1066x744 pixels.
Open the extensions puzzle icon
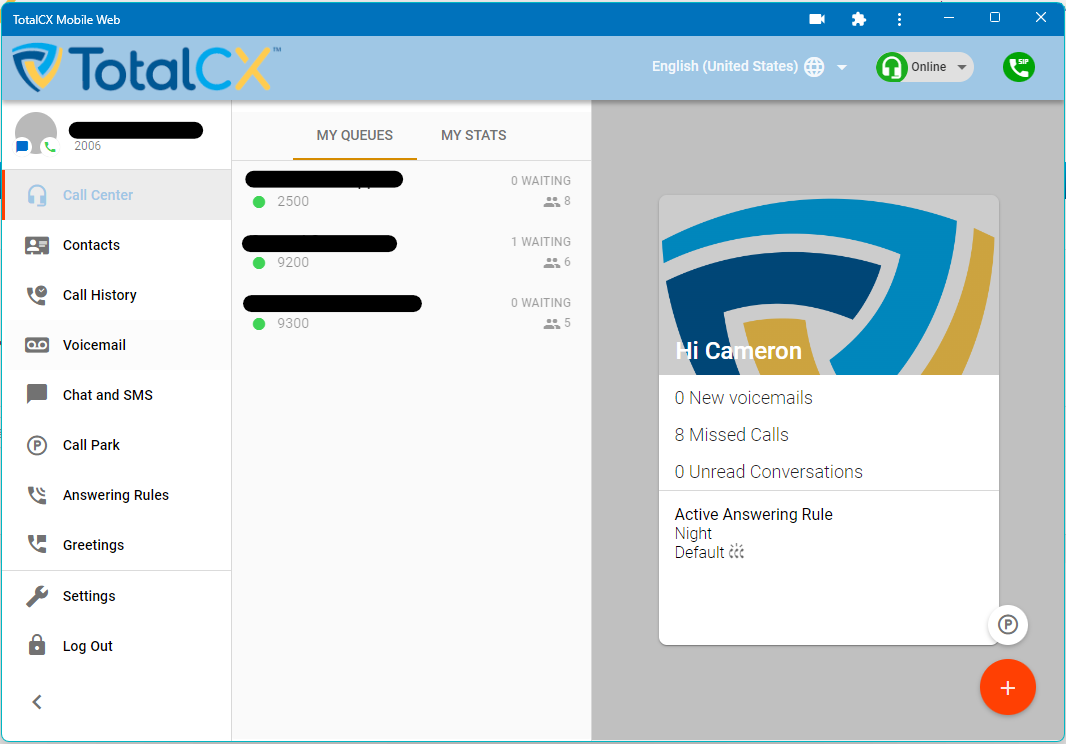coord(859,19)
